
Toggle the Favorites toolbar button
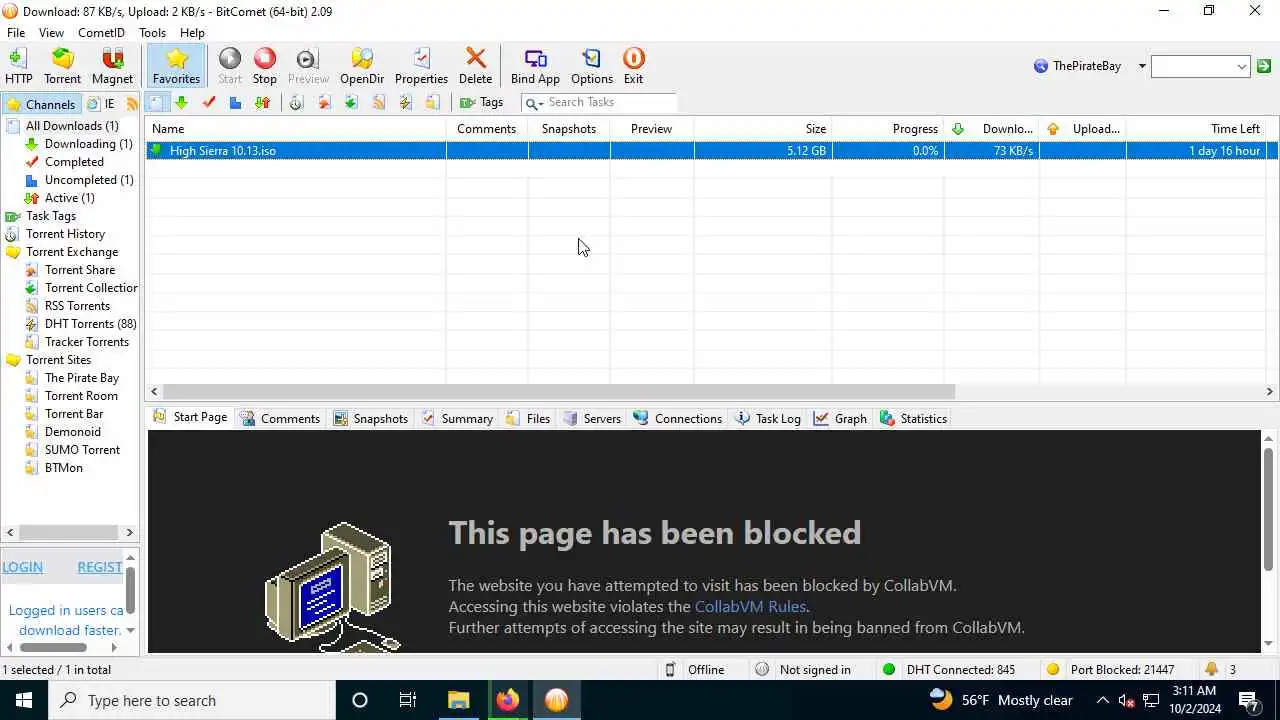[x=176, y=66]
